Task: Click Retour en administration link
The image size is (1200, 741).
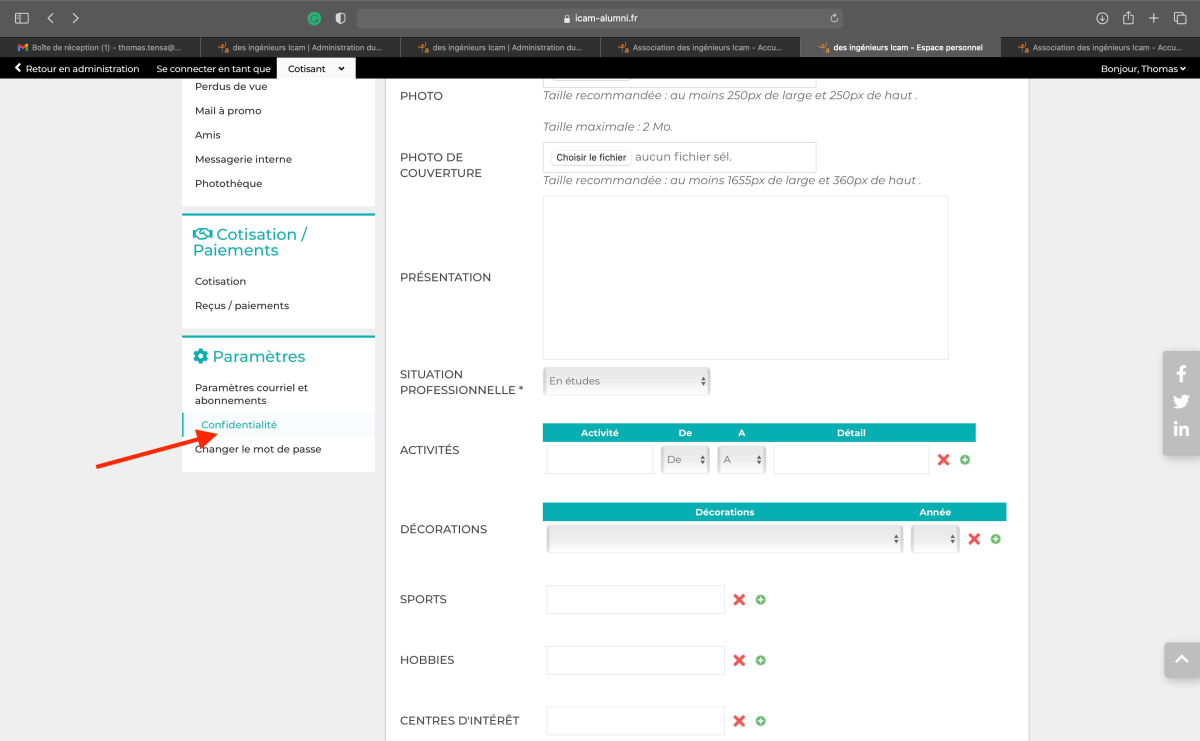Action: click(x=77, y=69)
